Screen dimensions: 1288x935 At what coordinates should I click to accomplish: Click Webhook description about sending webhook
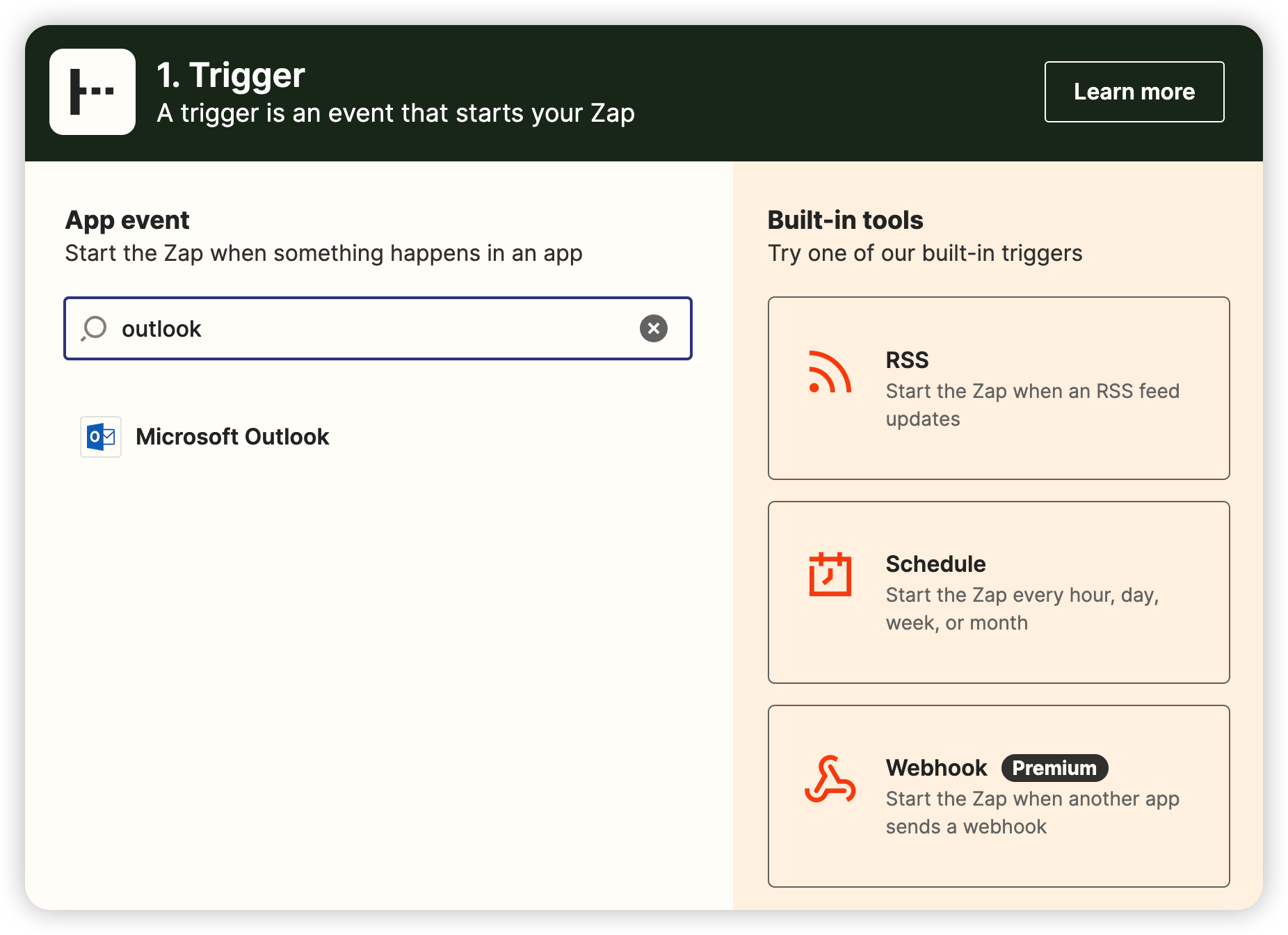coord(1032,813)
